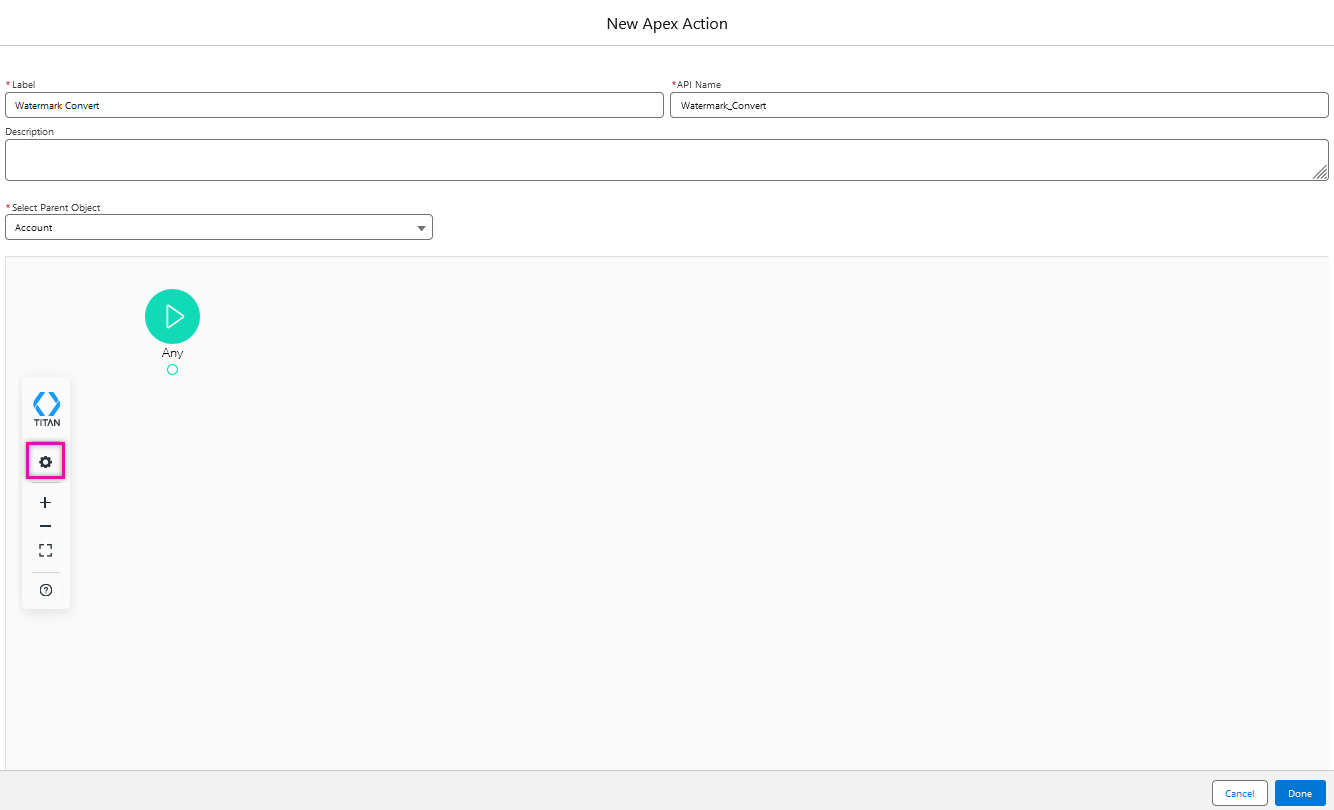Click the Description text area
This screenshot has height=810, width=1334.
pos(667,160)
